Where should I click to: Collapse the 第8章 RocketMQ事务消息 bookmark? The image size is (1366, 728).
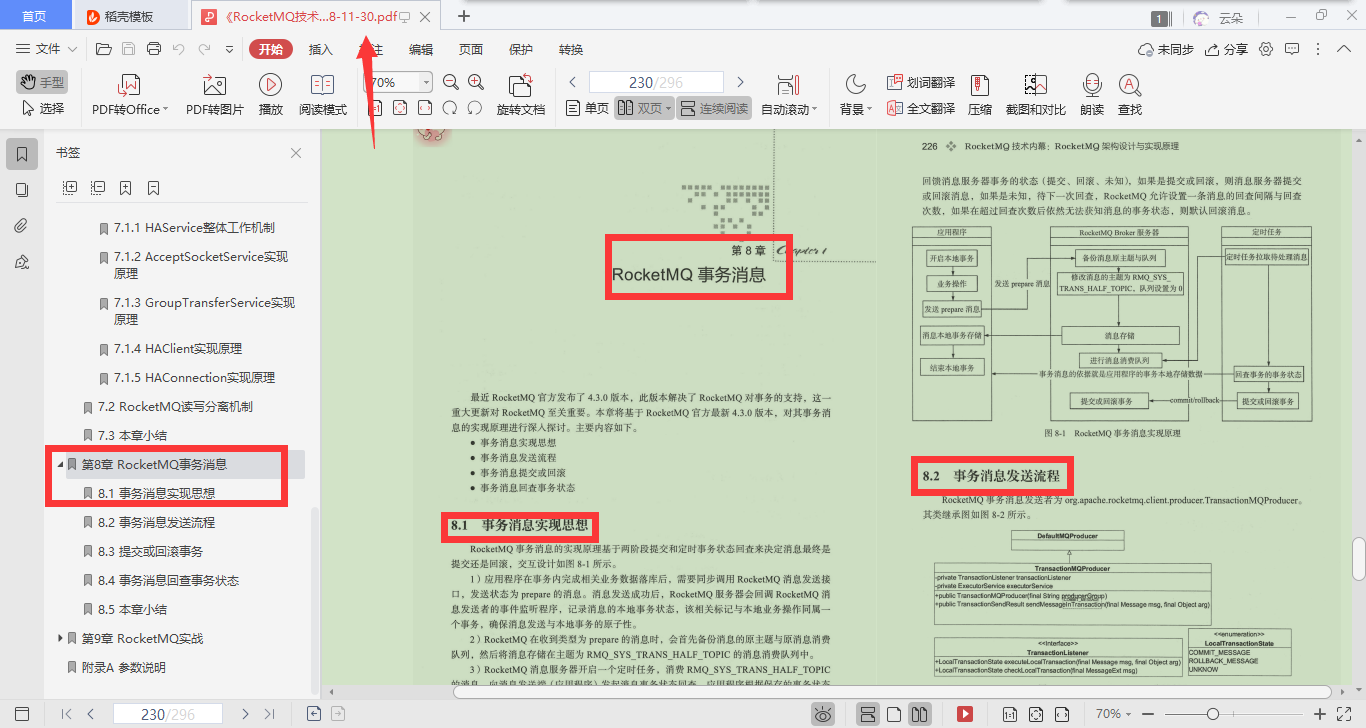click(x=60, y=464)
